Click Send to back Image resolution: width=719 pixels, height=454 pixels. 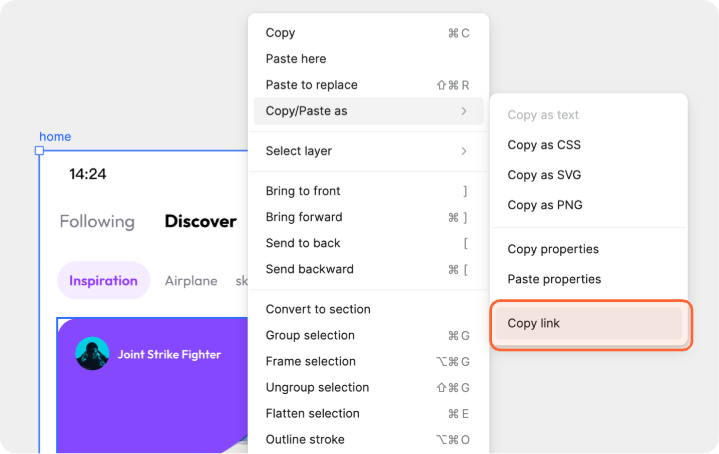(x=303, y=243)
